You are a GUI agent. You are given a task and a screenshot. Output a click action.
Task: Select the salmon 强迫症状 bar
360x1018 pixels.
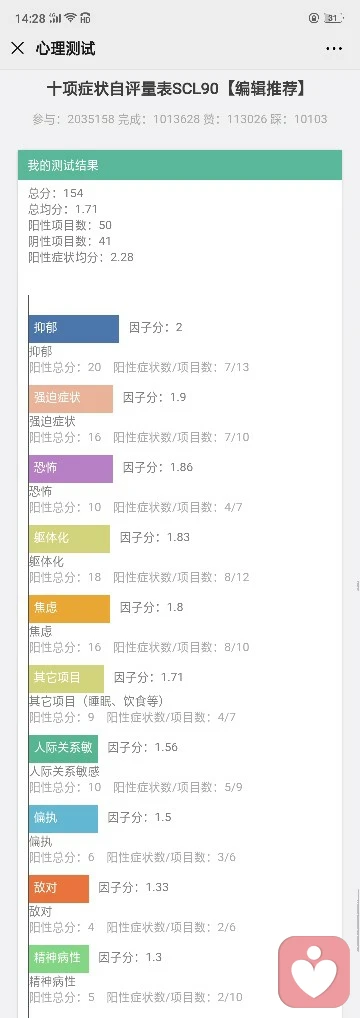click(x=71, y=399)
